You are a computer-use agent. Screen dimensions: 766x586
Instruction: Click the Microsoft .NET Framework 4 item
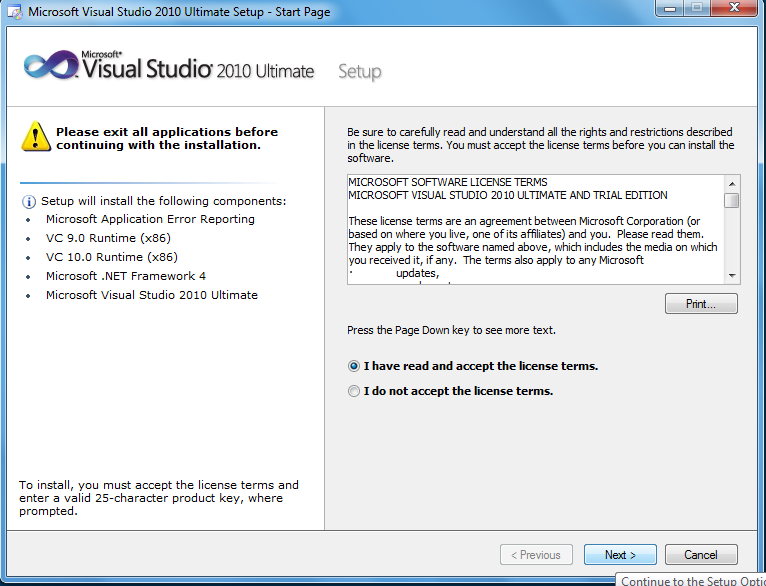pyautogui.click(x=126, y=276)
